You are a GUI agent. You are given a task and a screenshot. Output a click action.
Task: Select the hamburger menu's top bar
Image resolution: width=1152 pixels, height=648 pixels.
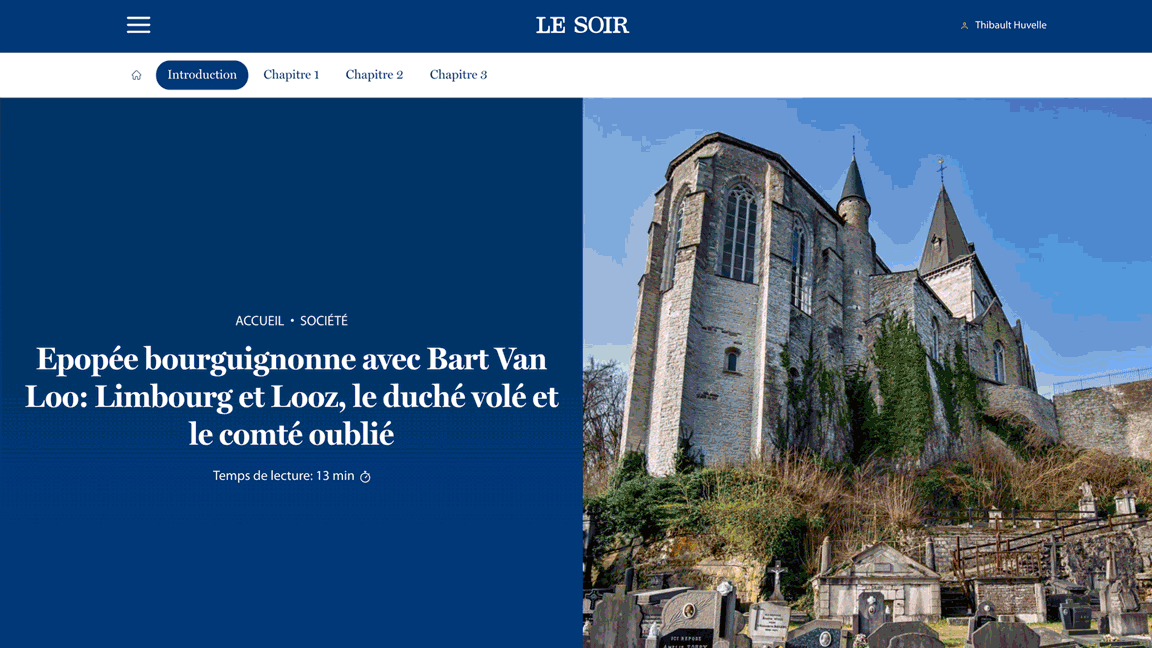(x=138, y=18)
